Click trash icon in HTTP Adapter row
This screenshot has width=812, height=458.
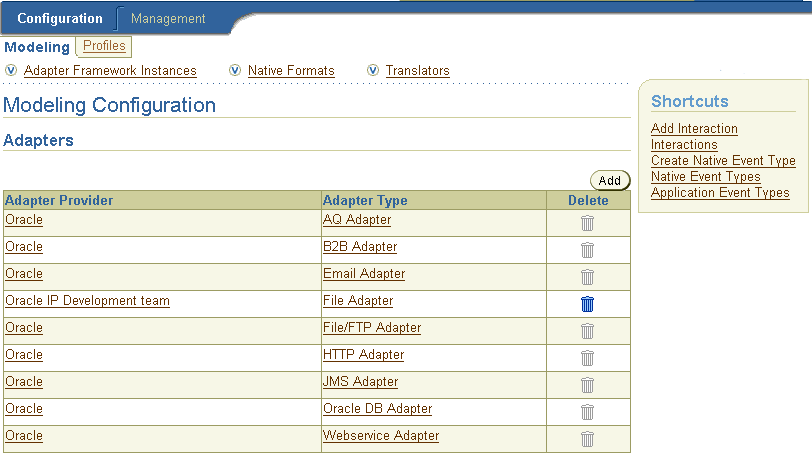click(x=587, y=358)
